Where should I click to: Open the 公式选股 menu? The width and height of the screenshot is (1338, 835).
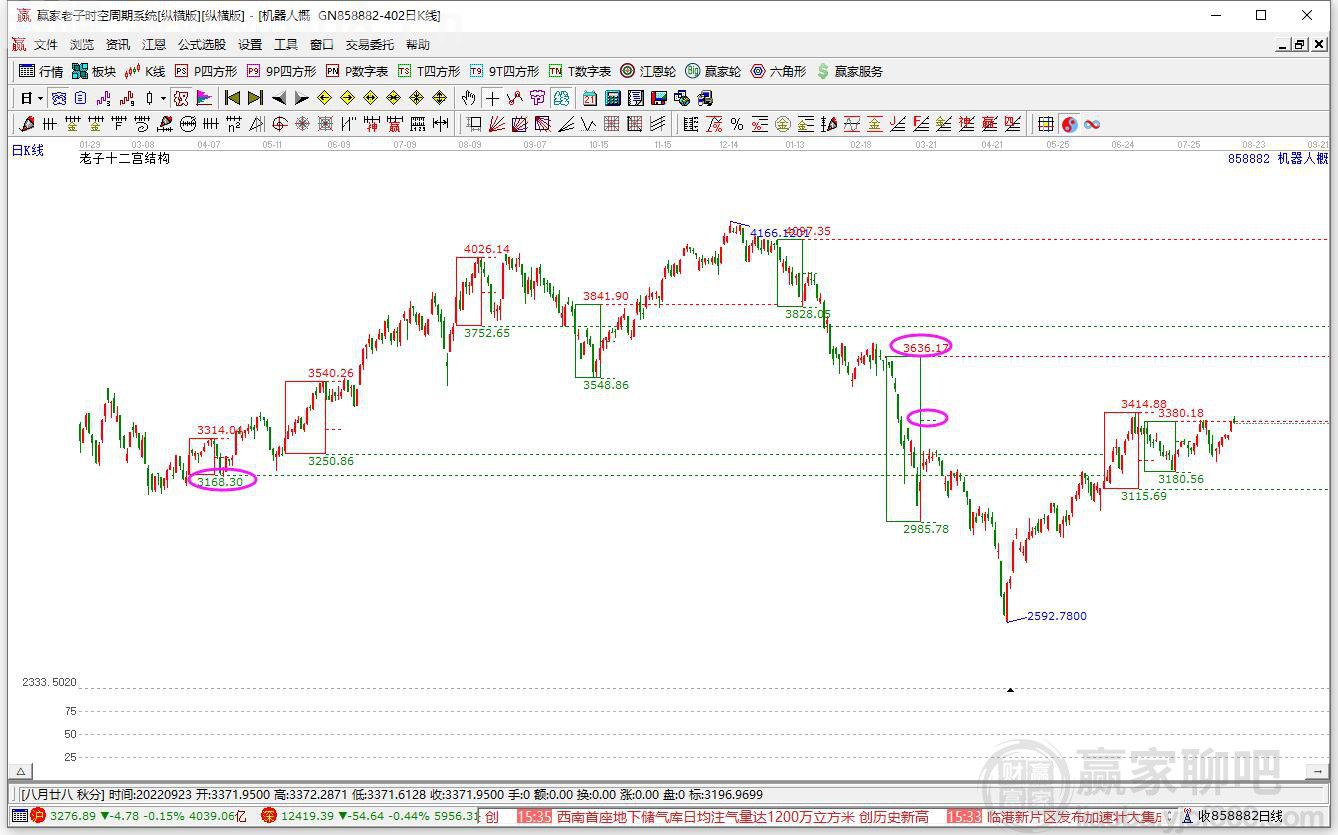pyautogui.click(x=202, y=45)
